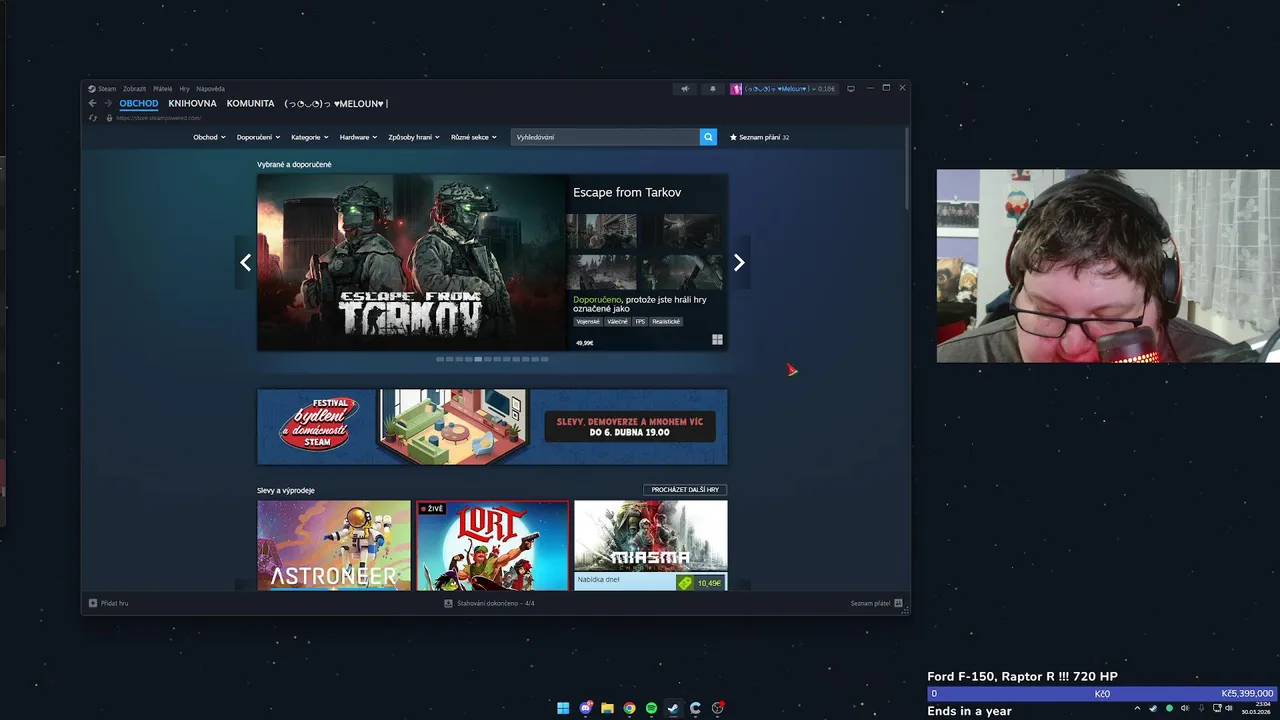Expand the Hardware dropdown

pos(358,137)
